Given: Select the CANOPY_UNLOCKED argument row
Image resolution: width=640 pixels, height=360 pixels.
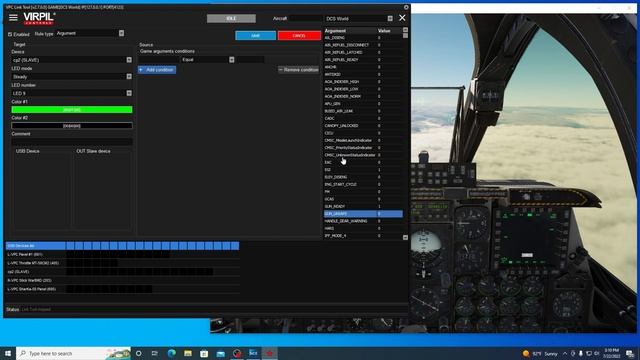Looking at the screenshot, I should (x=363, y=126).
